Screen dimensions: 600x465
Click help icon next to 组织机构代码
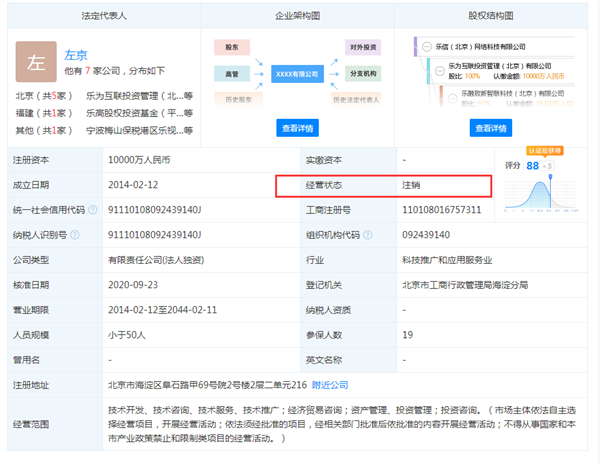[367, 235]
